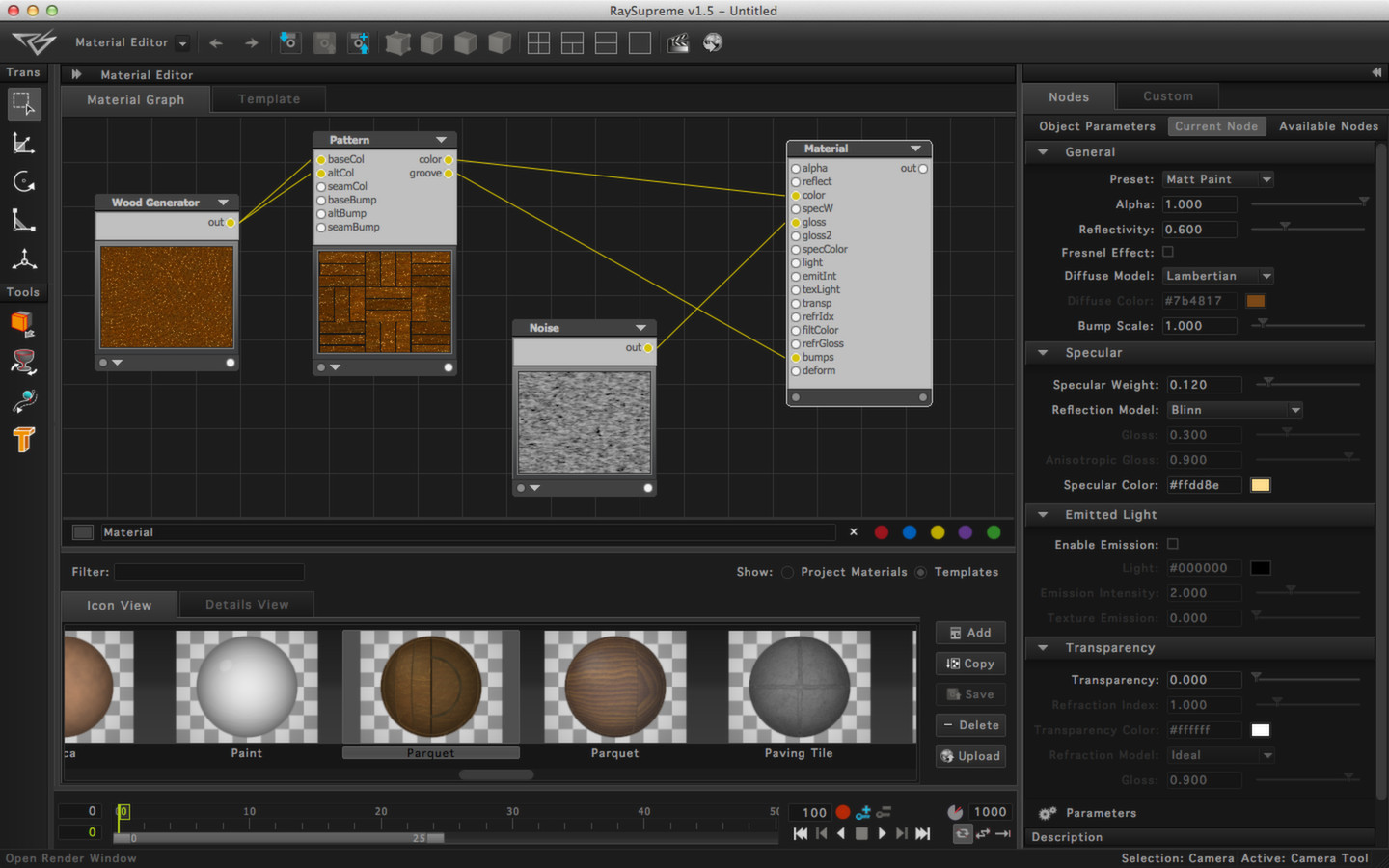Select the Scale tool in Trans panel

coord(24,219)
